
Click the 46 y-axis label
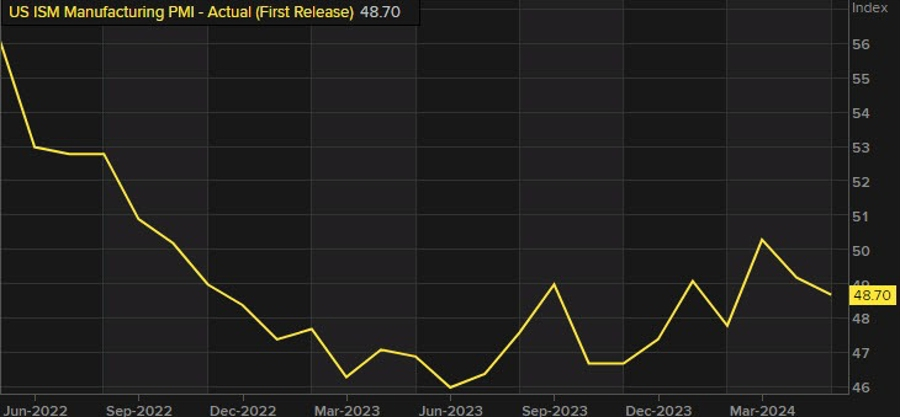tap(861, 387)
